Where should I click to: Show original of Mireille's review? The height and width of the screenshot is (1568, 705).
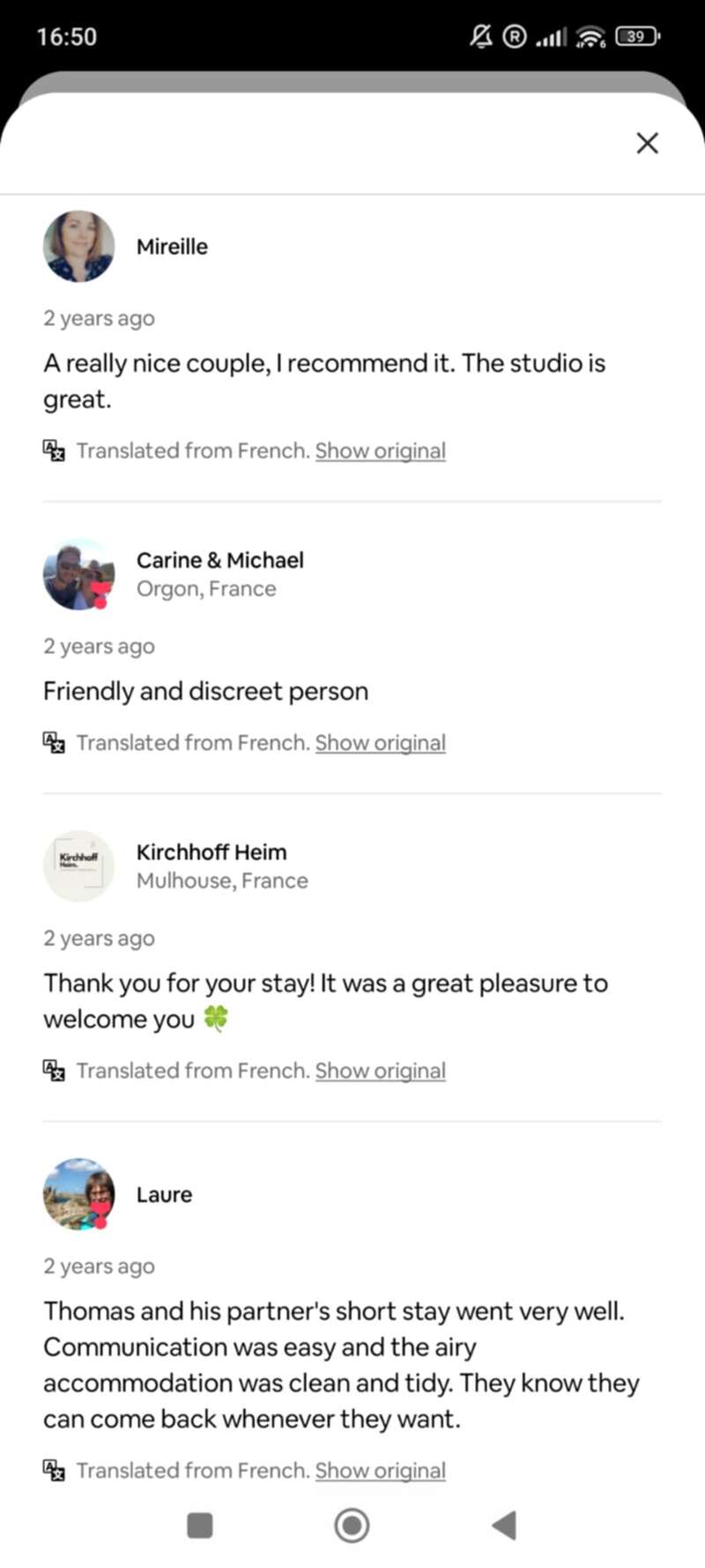pos(380,450)
